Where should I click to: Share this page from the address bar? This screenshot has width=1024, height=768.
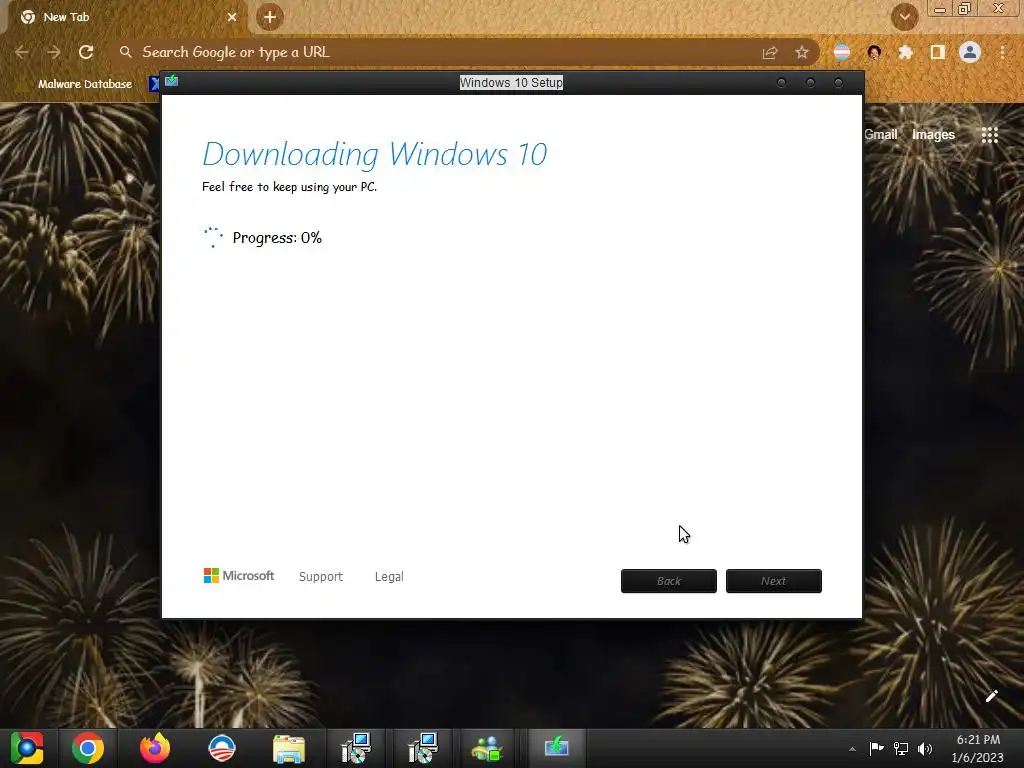tap(770, 53)
